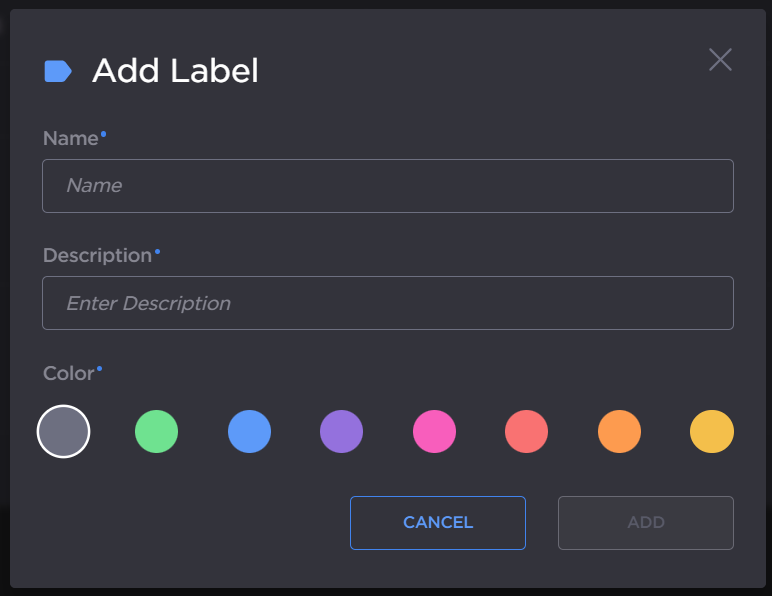Choose the blue color swatch
The height and width of the screenshot is (596, 772).
[x=249, y=432]
